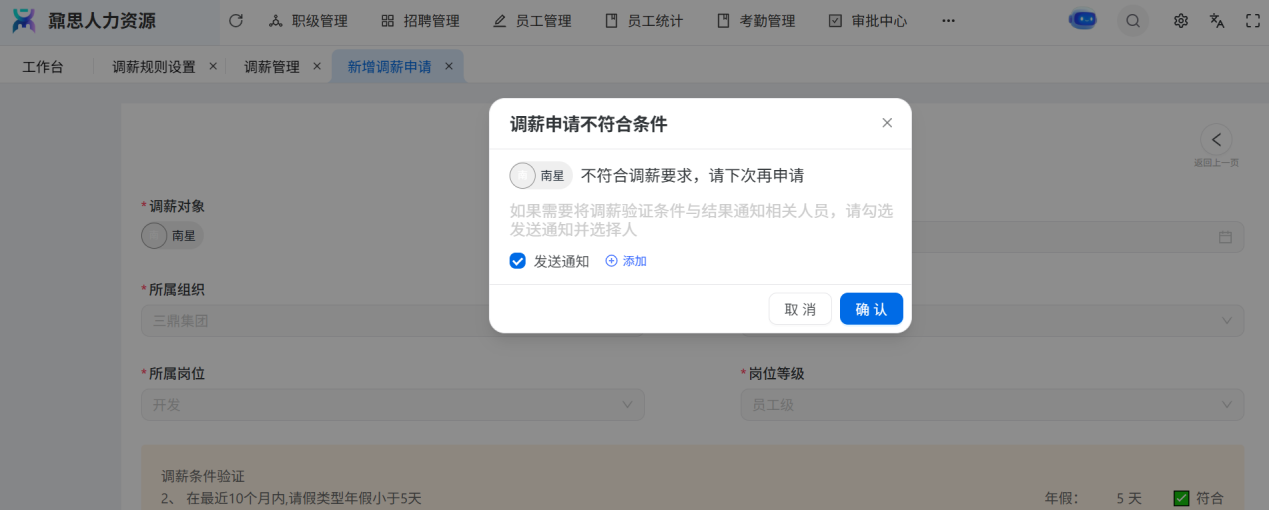Toggle fullscreen mode icon

(1252, 21)
